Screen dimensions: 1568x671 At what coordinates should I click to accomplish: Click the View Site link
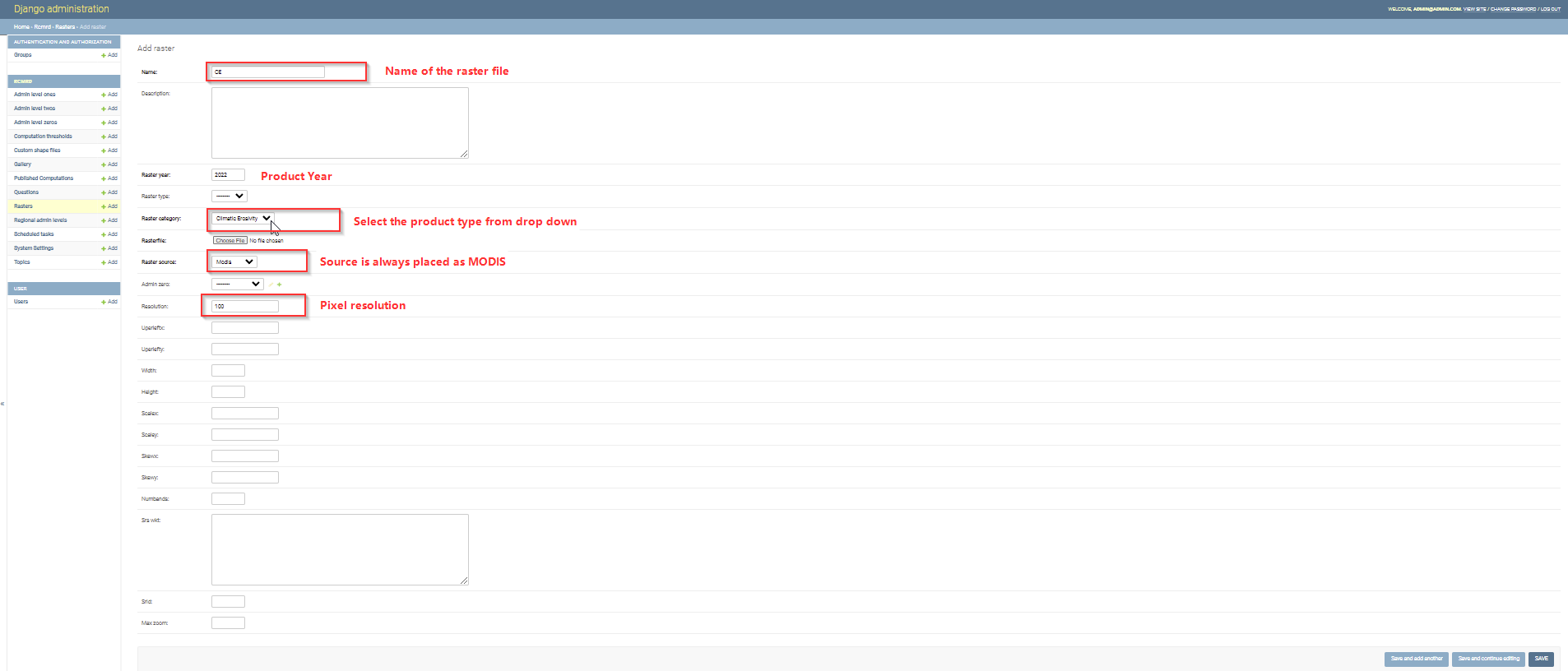click(x=1474, y=9)
